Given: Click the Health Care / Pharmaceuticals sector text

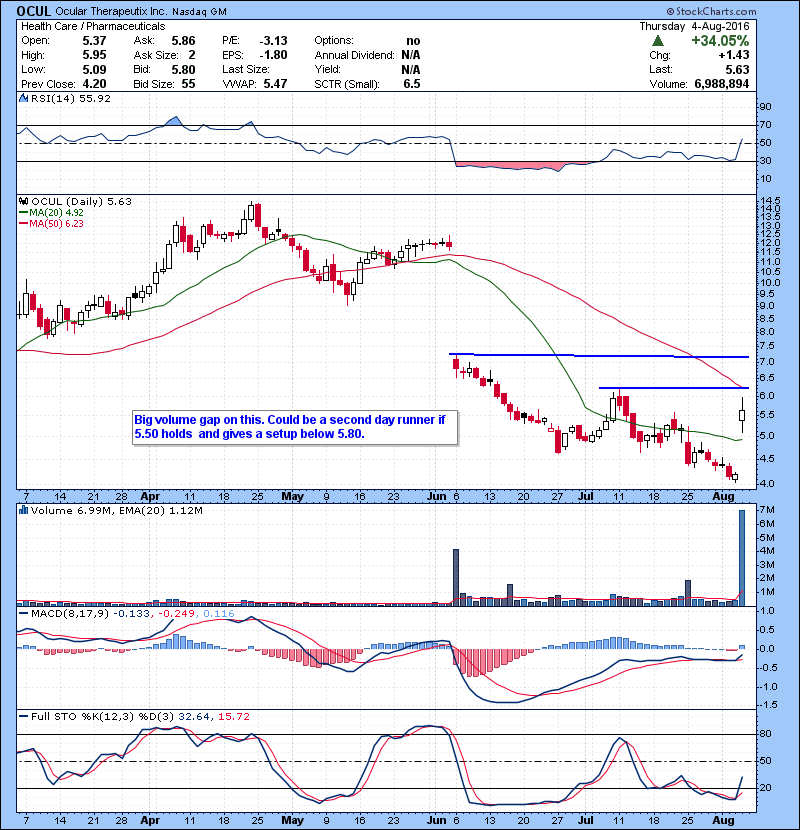Looking at the screenshot, I should pyautogui.click(x=93, y=26).
